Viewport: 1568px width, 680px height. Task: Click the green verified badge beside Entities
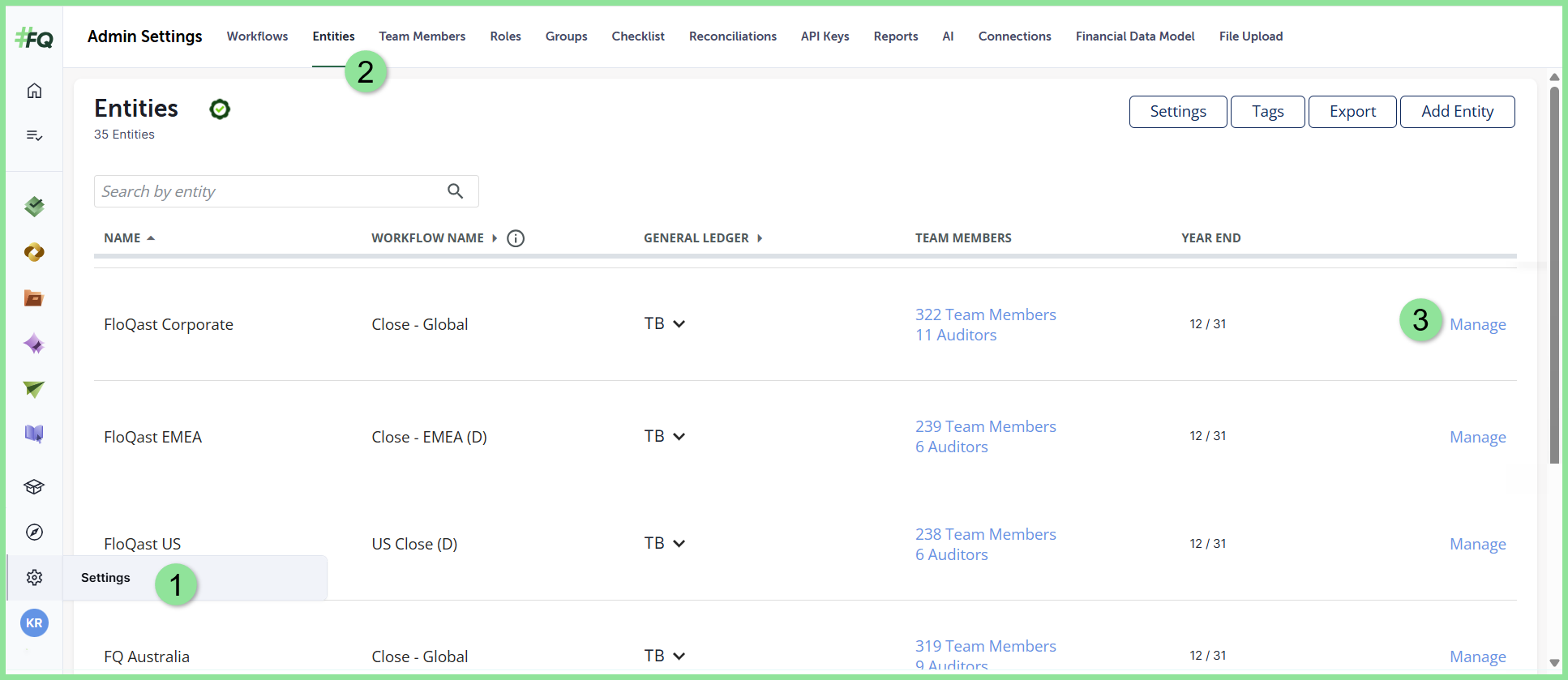pos(220,109)
